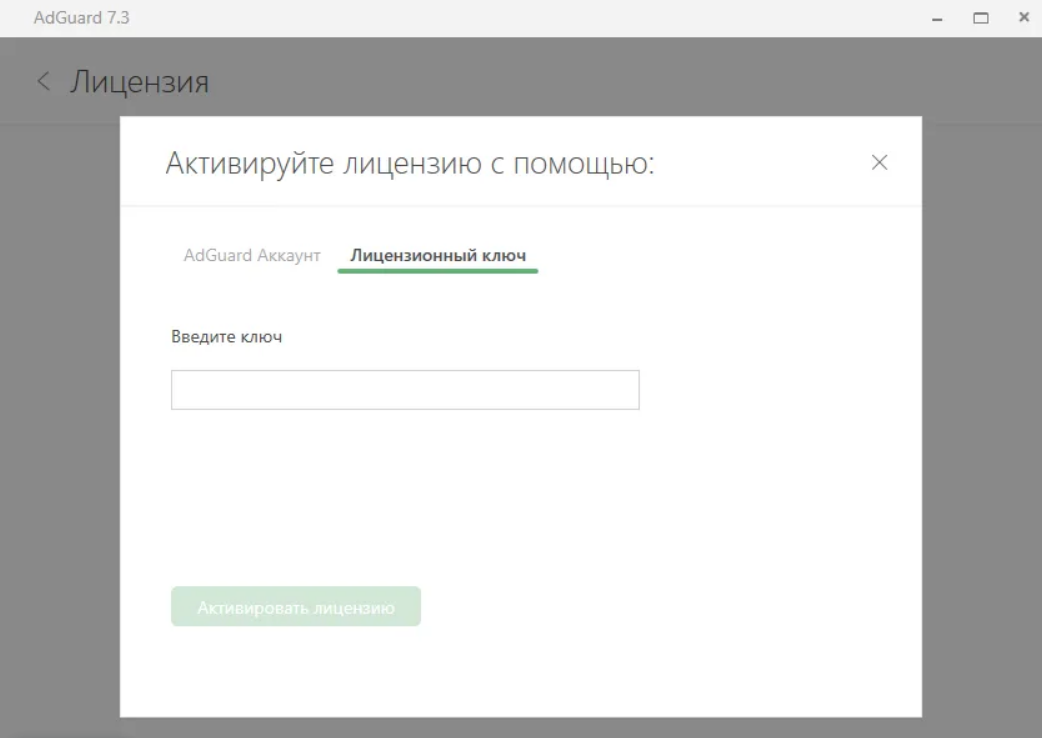This screenshot has height=738, width=1042.
Task: Click the Лицензия page title
Action: pos(139,82)
